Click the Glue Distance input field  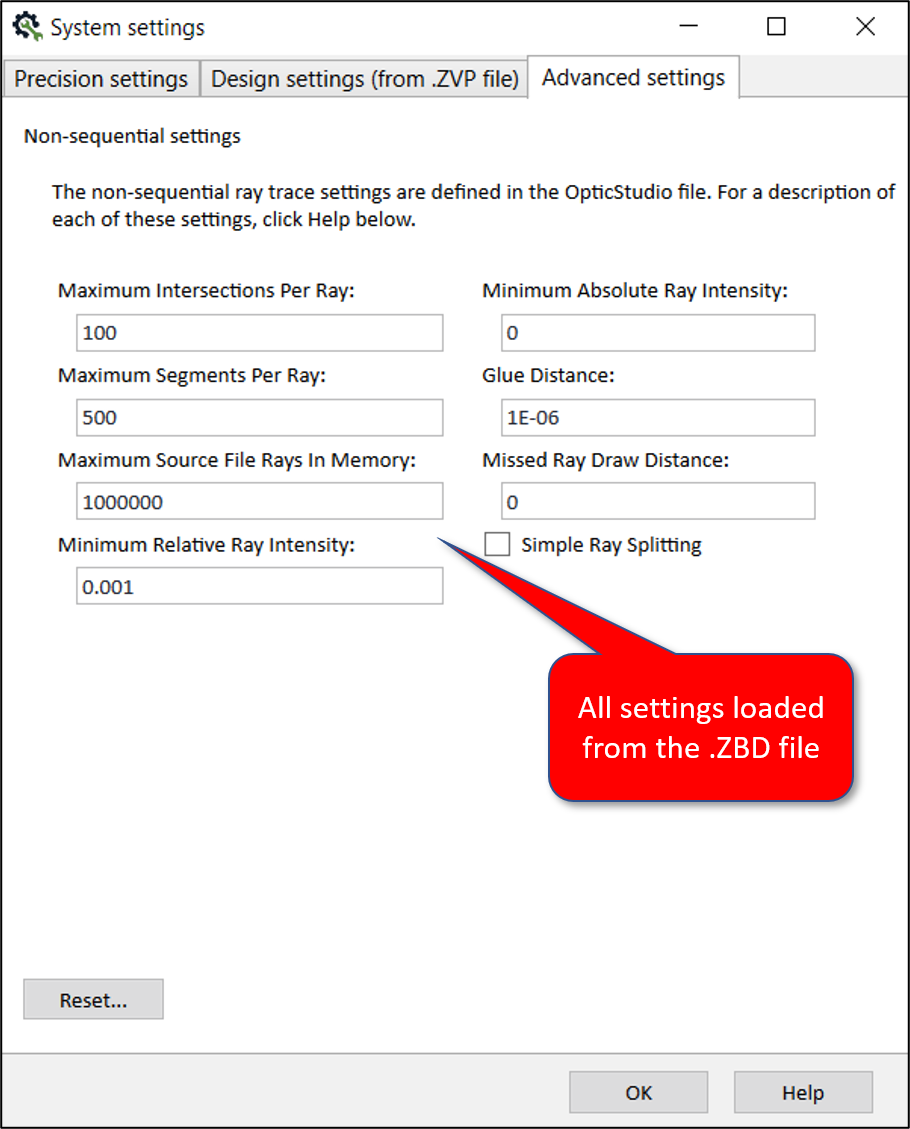[658, 418]
